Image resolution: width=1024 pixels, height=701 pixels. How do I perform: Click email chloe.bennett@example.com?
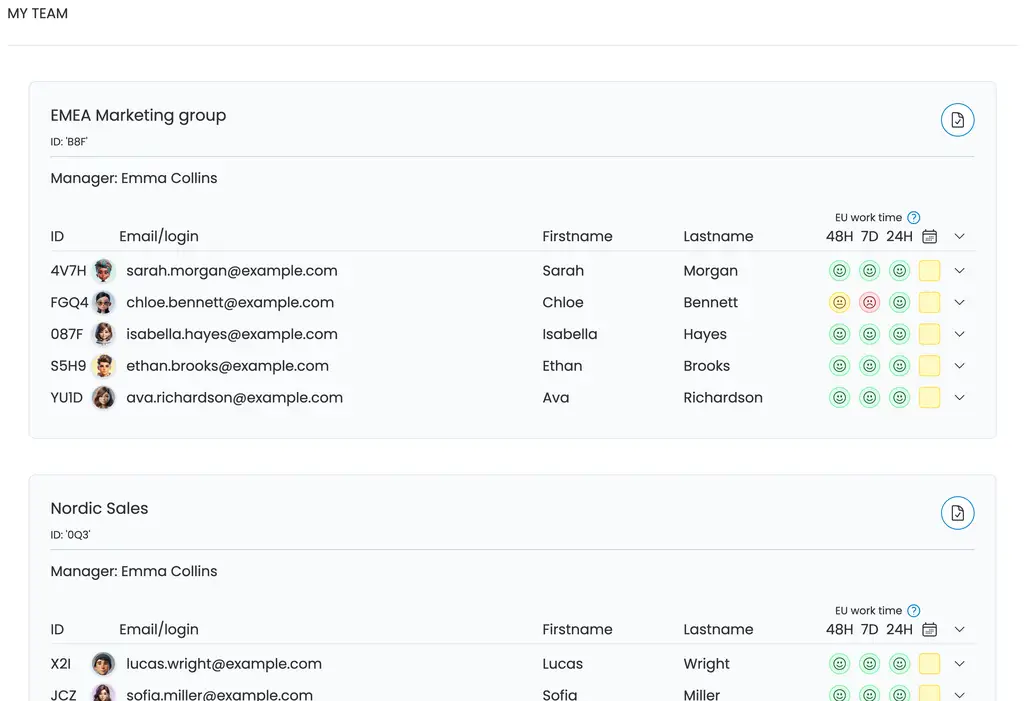pos(230,302)
